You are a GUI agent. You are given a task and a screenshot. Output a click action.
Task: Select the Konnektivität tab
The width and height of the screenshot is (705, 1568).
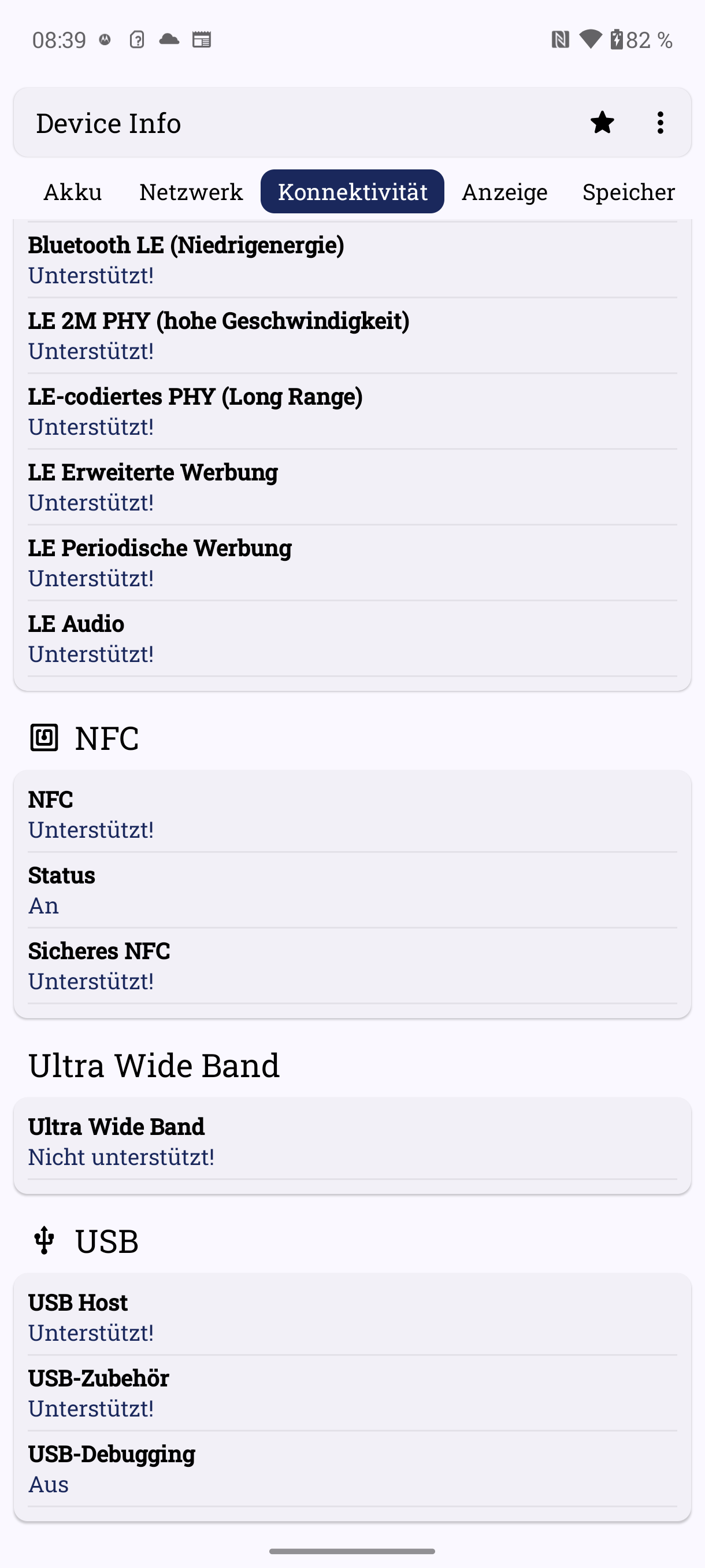352,192
